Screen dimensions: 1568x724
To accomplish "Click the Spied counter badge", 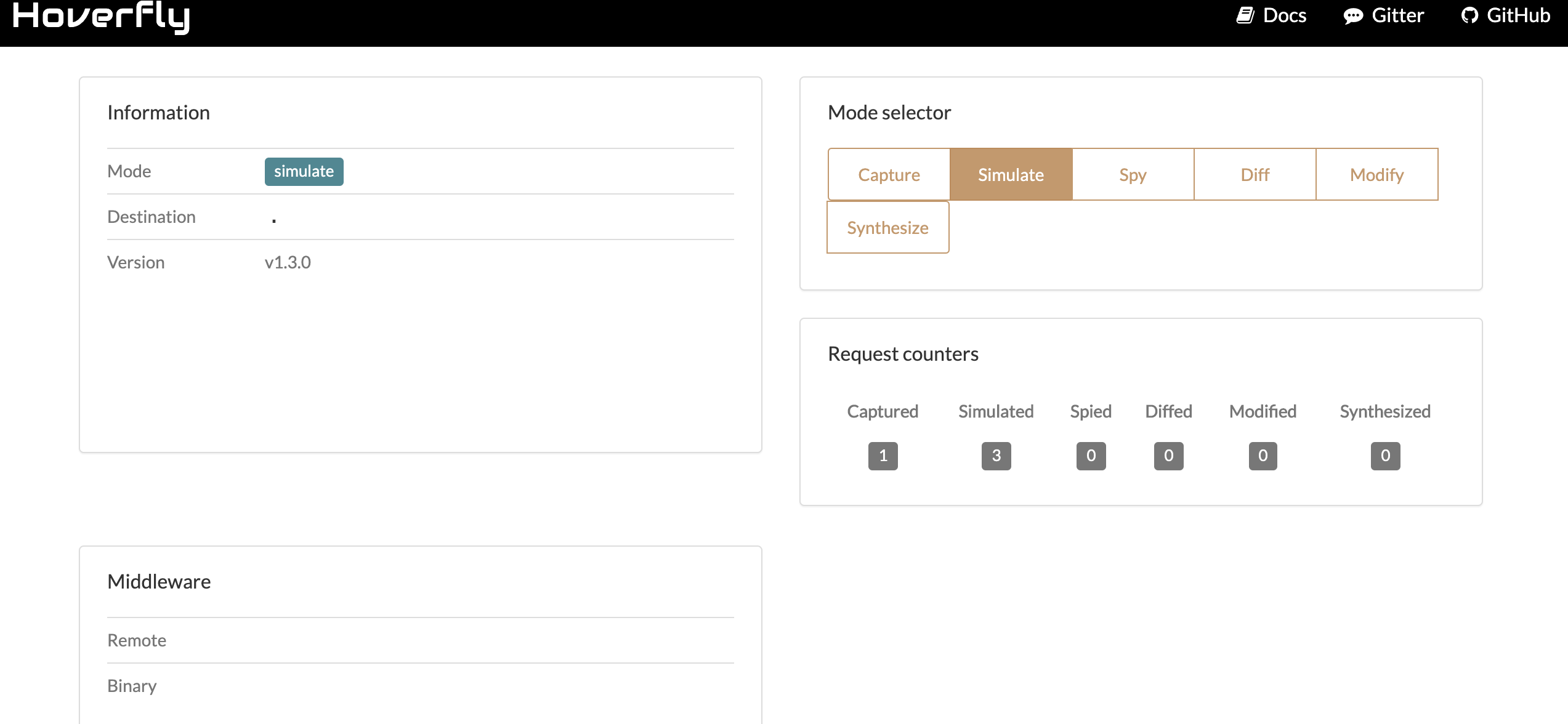I will [1091, 456].
